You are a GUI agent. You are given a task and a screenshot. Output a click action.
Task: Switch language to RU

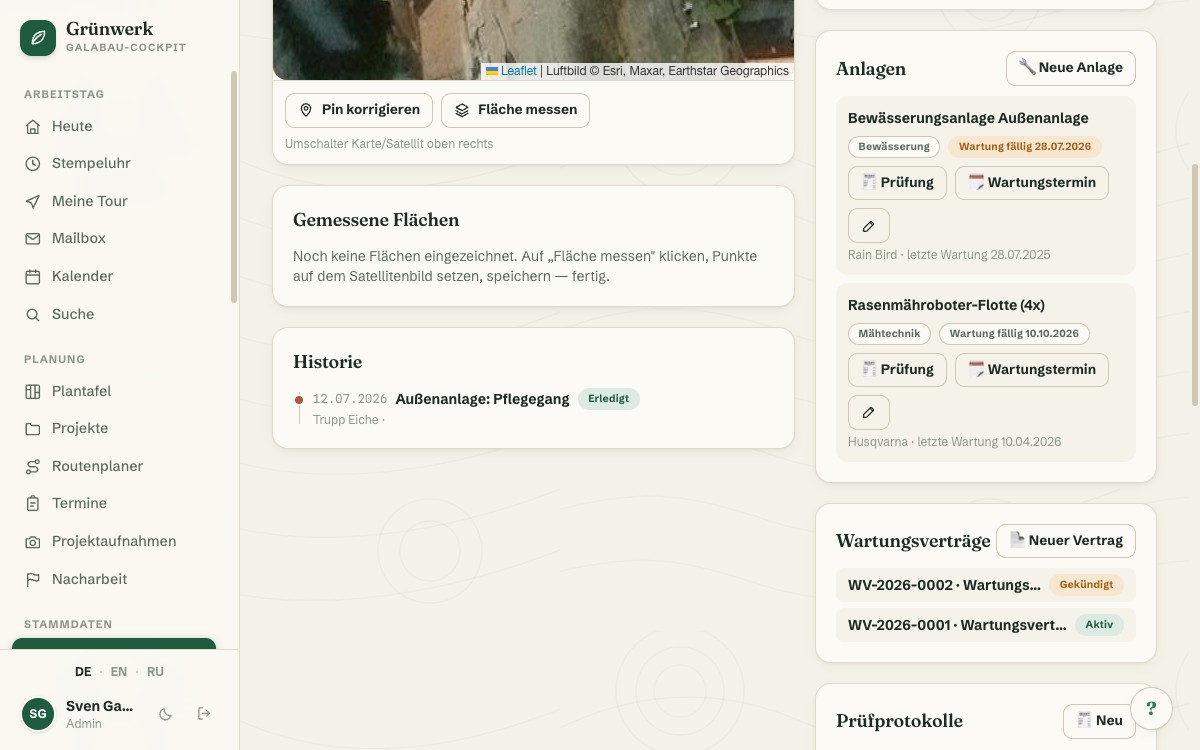click(155, 672)
